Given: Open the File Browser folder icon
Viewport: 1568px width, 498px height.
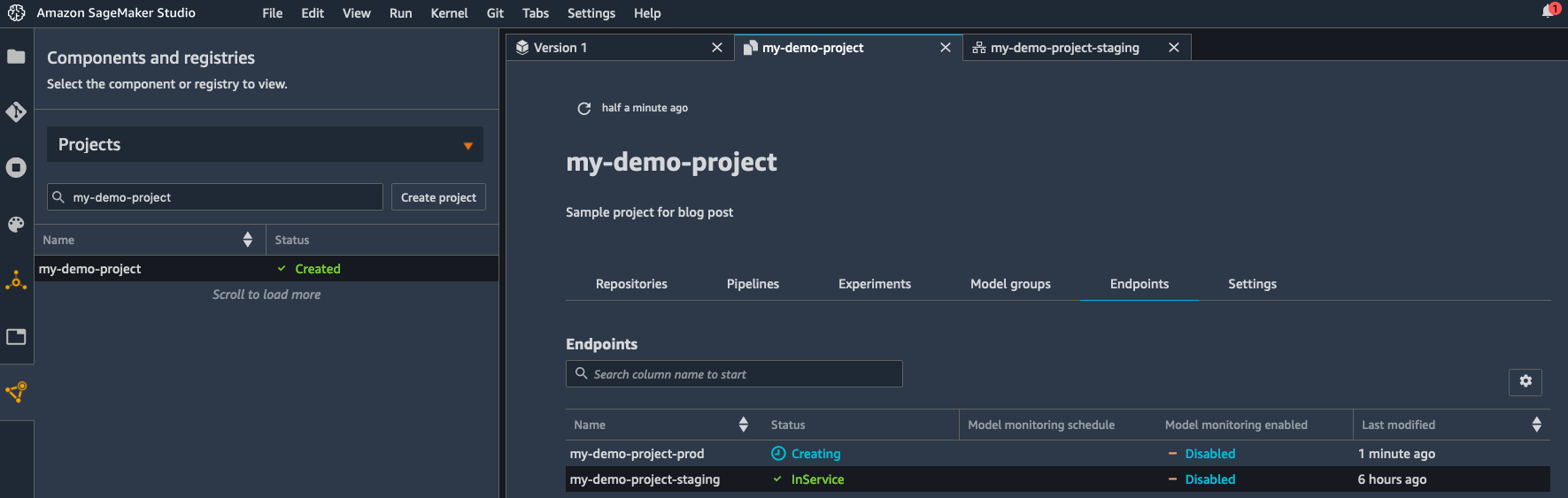Looking at the screenshot, I should tap(16, 57).
